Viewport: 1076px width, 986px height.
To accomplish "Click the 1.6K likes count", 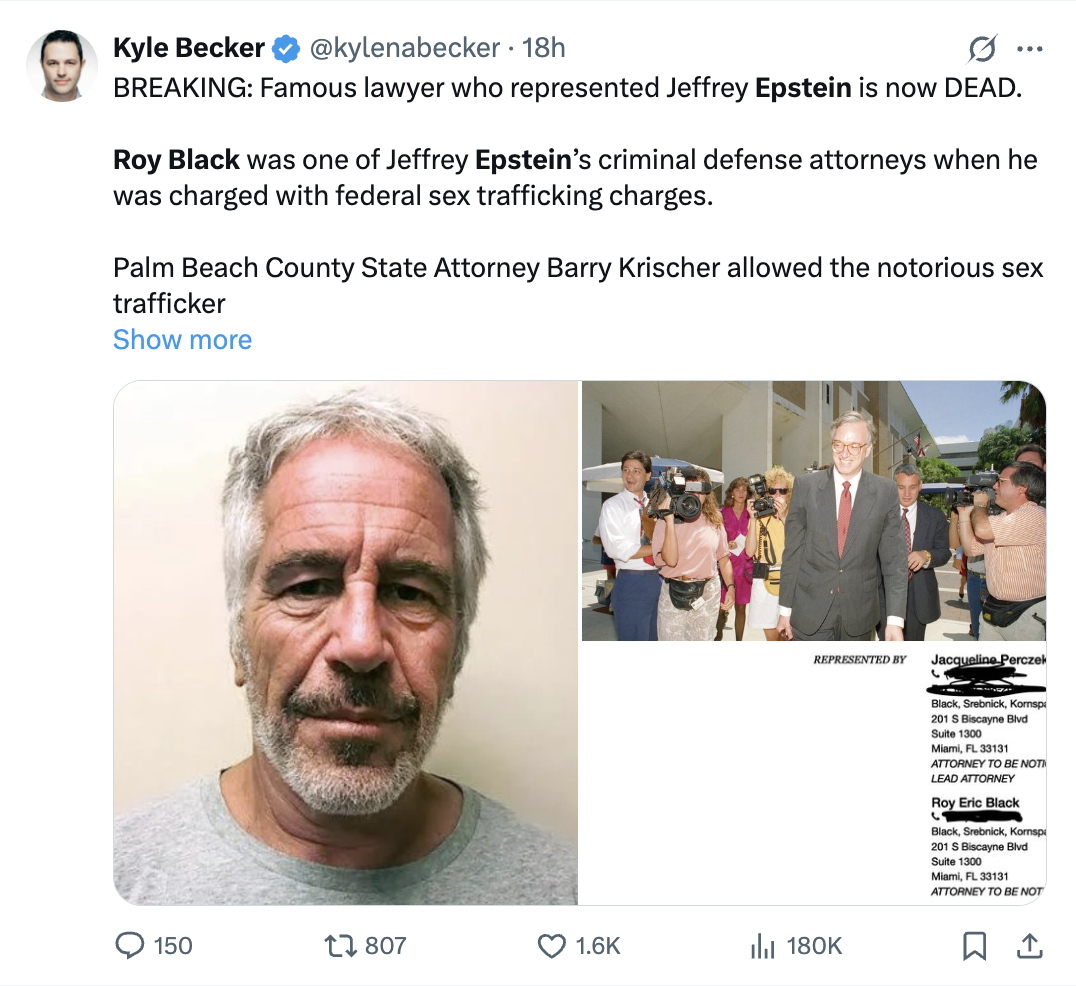I will [598, 945].
